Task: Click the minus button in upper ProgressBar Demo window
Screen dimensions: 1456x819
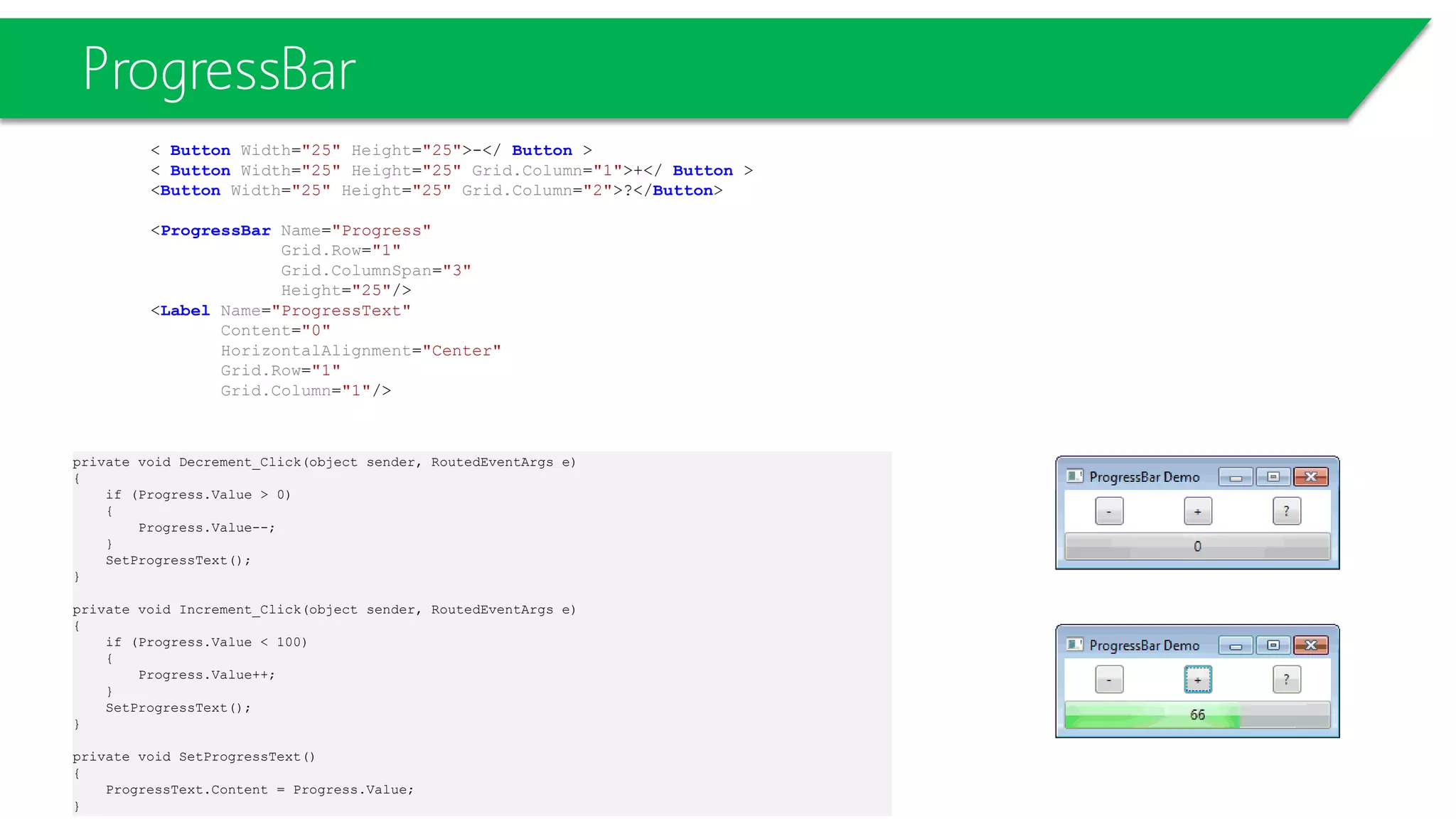Action: (1109, 511)
